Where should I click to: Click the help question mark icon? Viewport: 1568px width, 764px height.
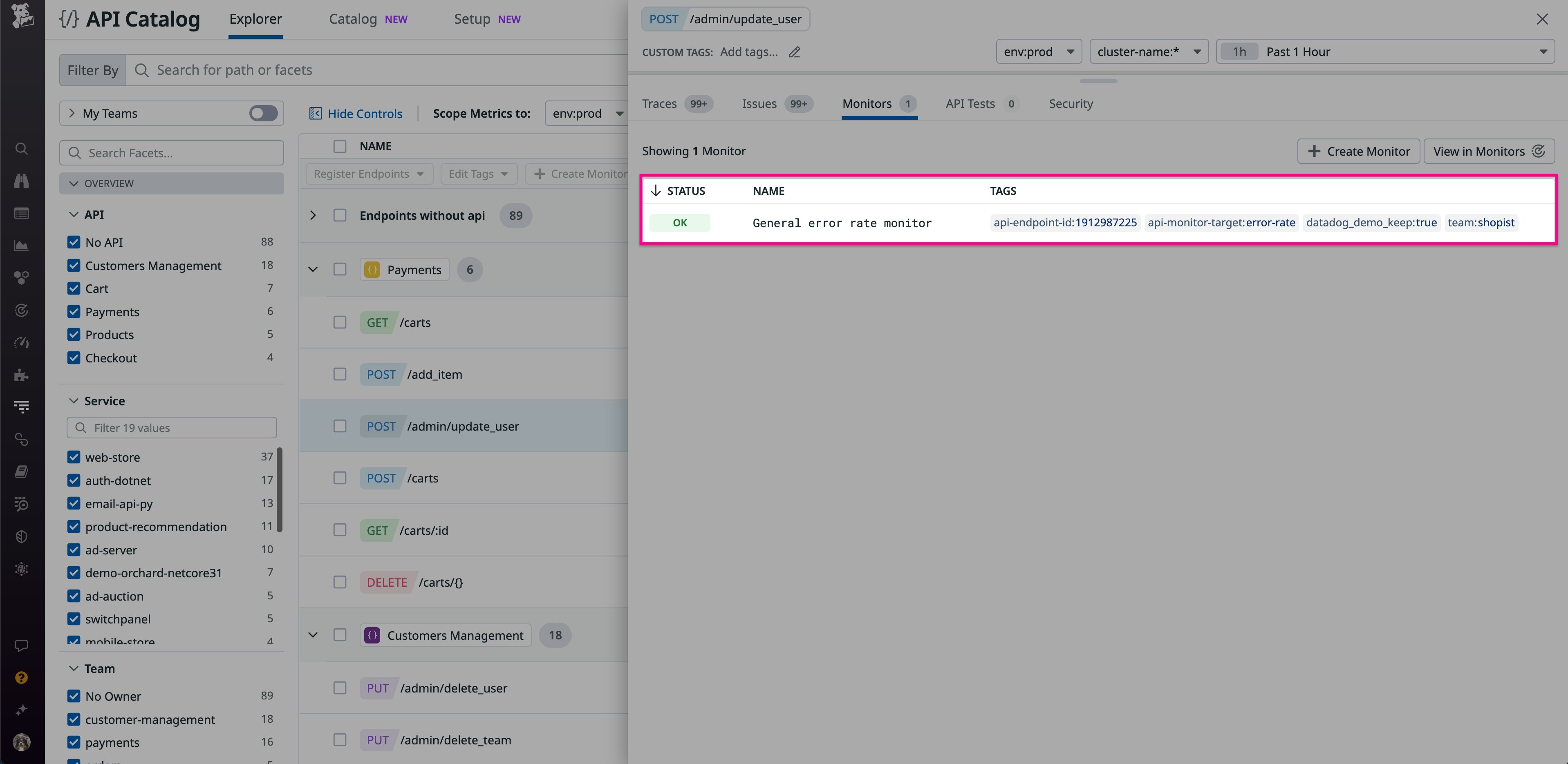point(21,678)
